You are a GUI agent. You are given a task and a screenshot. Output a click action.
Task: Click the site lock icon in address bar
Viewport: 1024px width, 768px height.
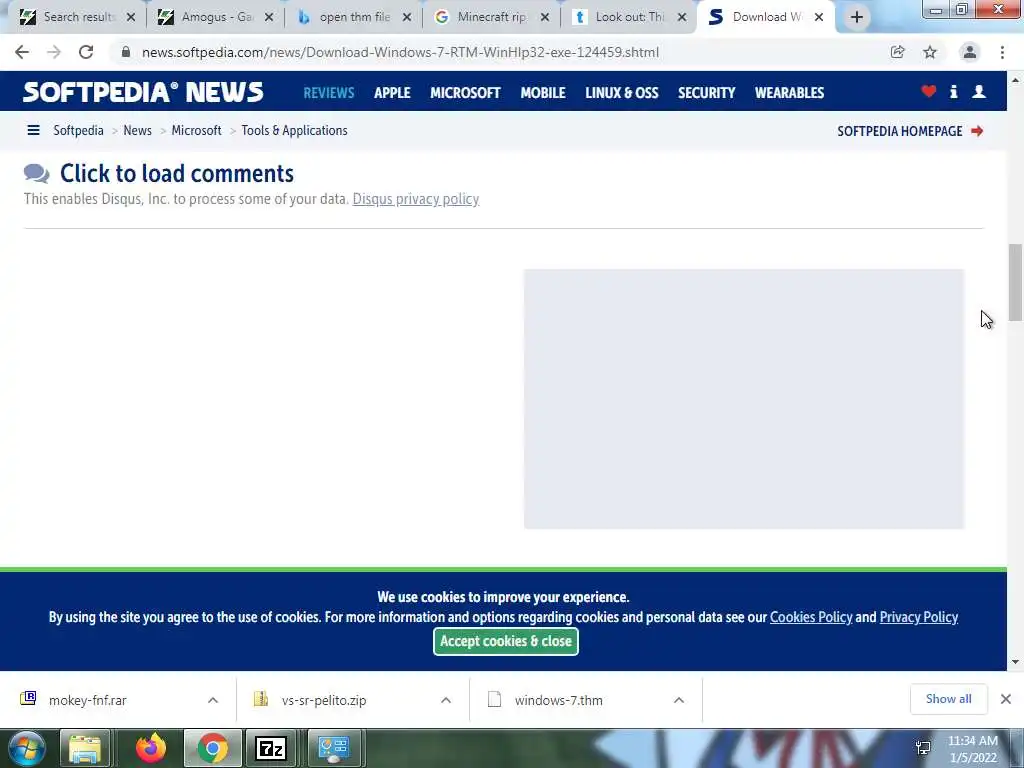click(x=125, y=52)
